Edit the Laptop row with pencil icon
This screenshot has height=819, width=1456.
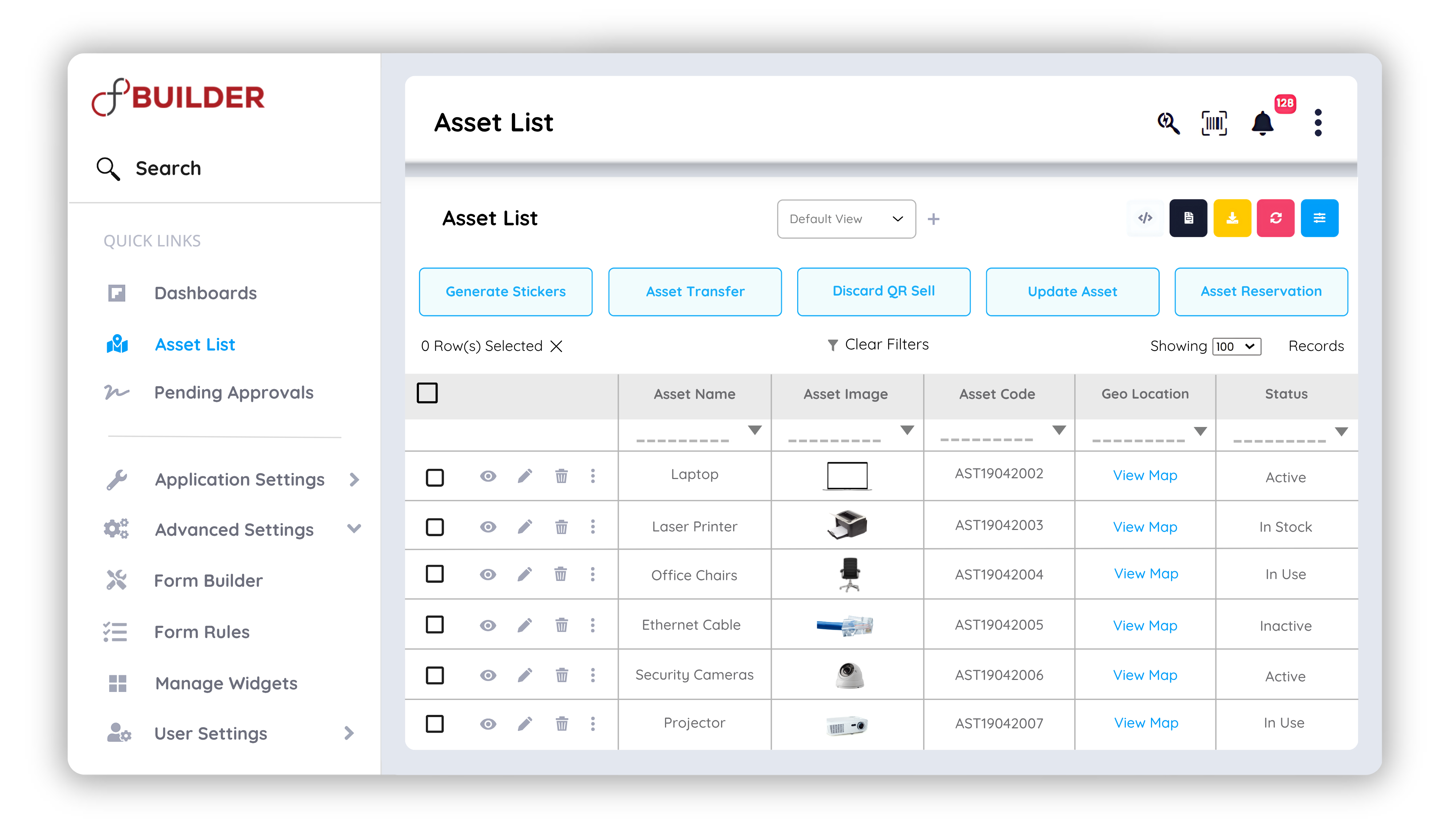pos(525,476)
